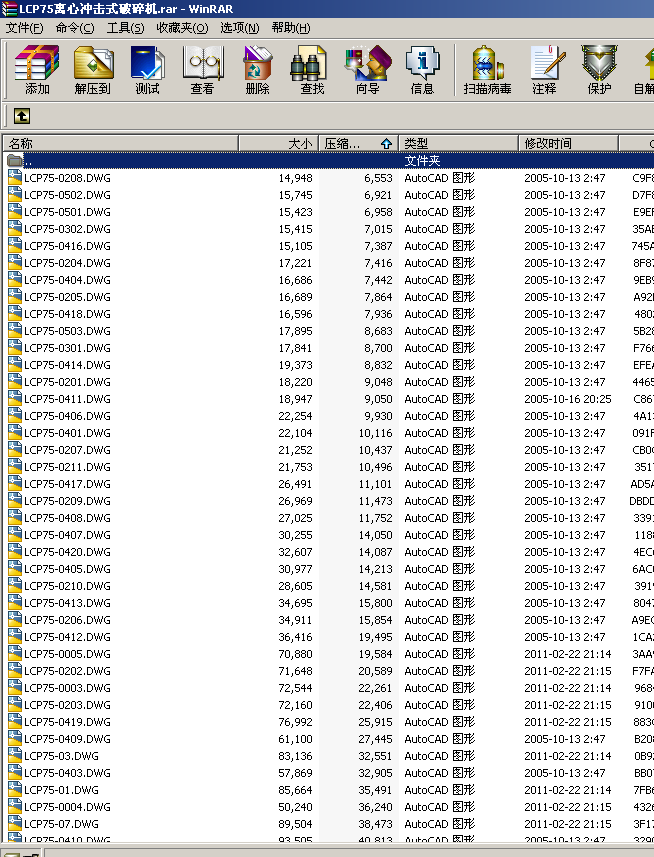Start the virus scan (扫描病毒) tool
Viewport: 654px width, 857px height.
click(x=487, y=70)
